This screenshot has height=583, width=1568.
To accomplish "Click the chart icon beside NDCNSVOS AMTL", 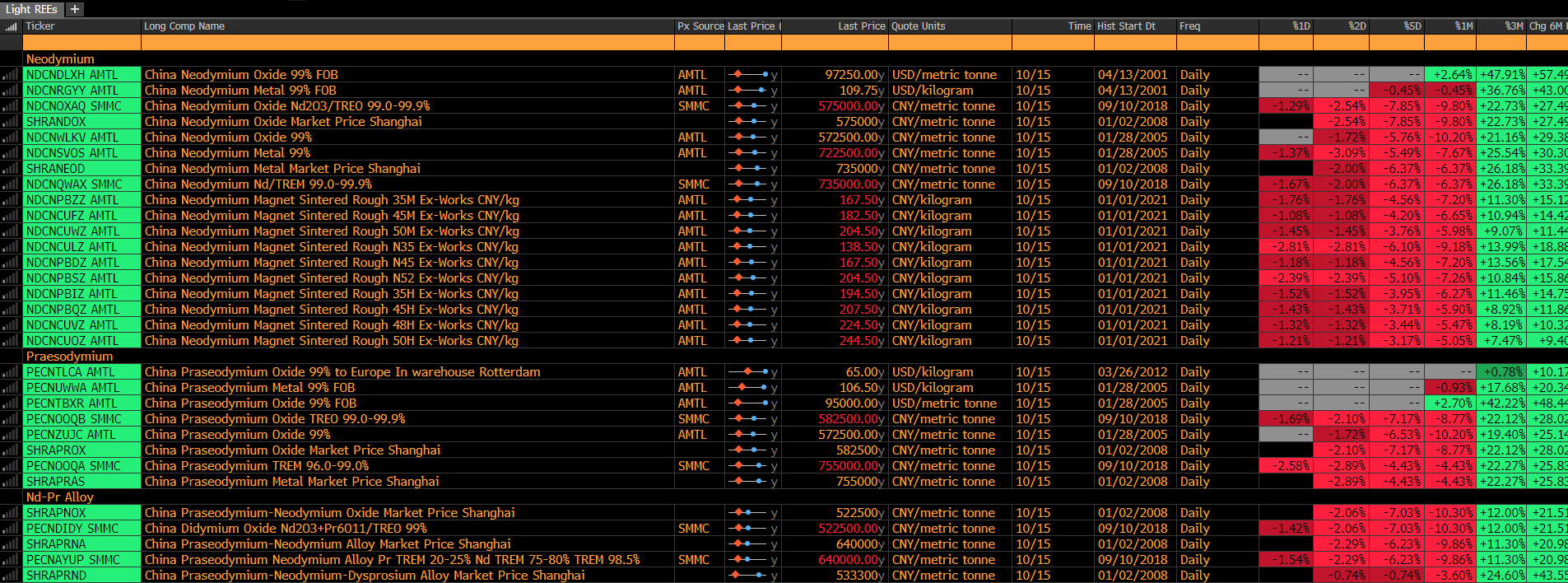I will (11, 153).
